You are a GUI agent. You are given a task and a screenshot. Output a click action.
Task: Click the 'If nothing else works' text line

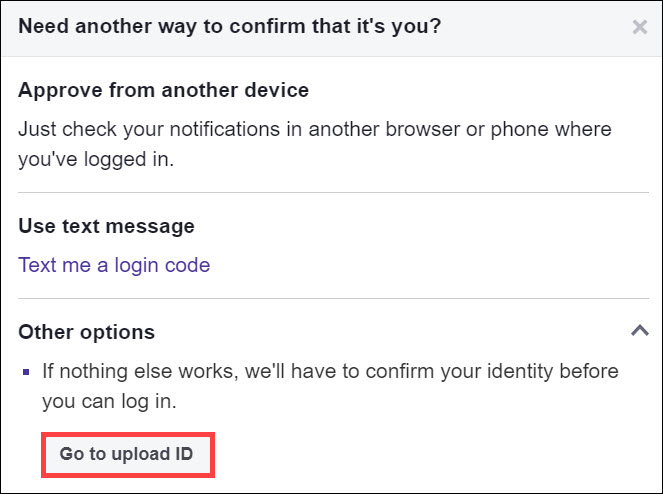coord(330,371)
